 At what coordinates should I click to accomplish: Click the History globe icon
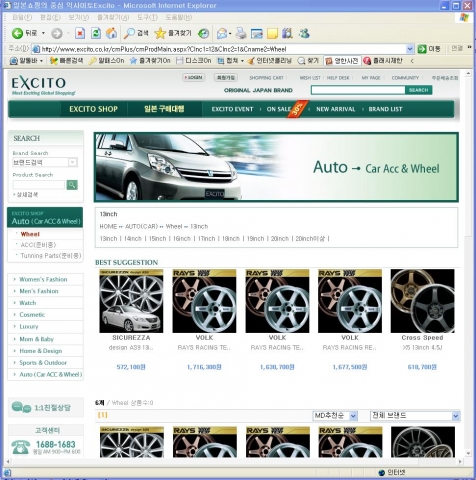click(x=203, y=33)
